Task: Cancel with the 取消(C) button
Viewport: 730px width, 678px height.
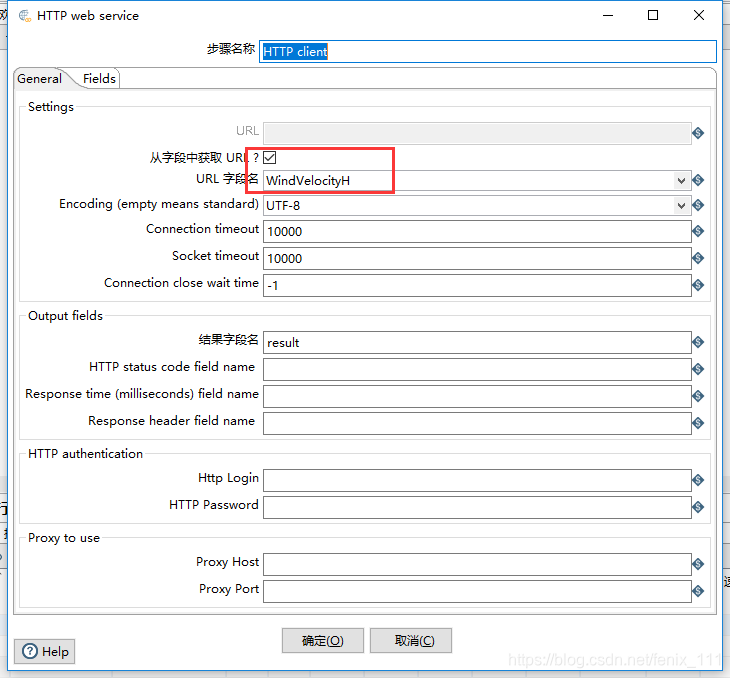Action: point(411,641)
